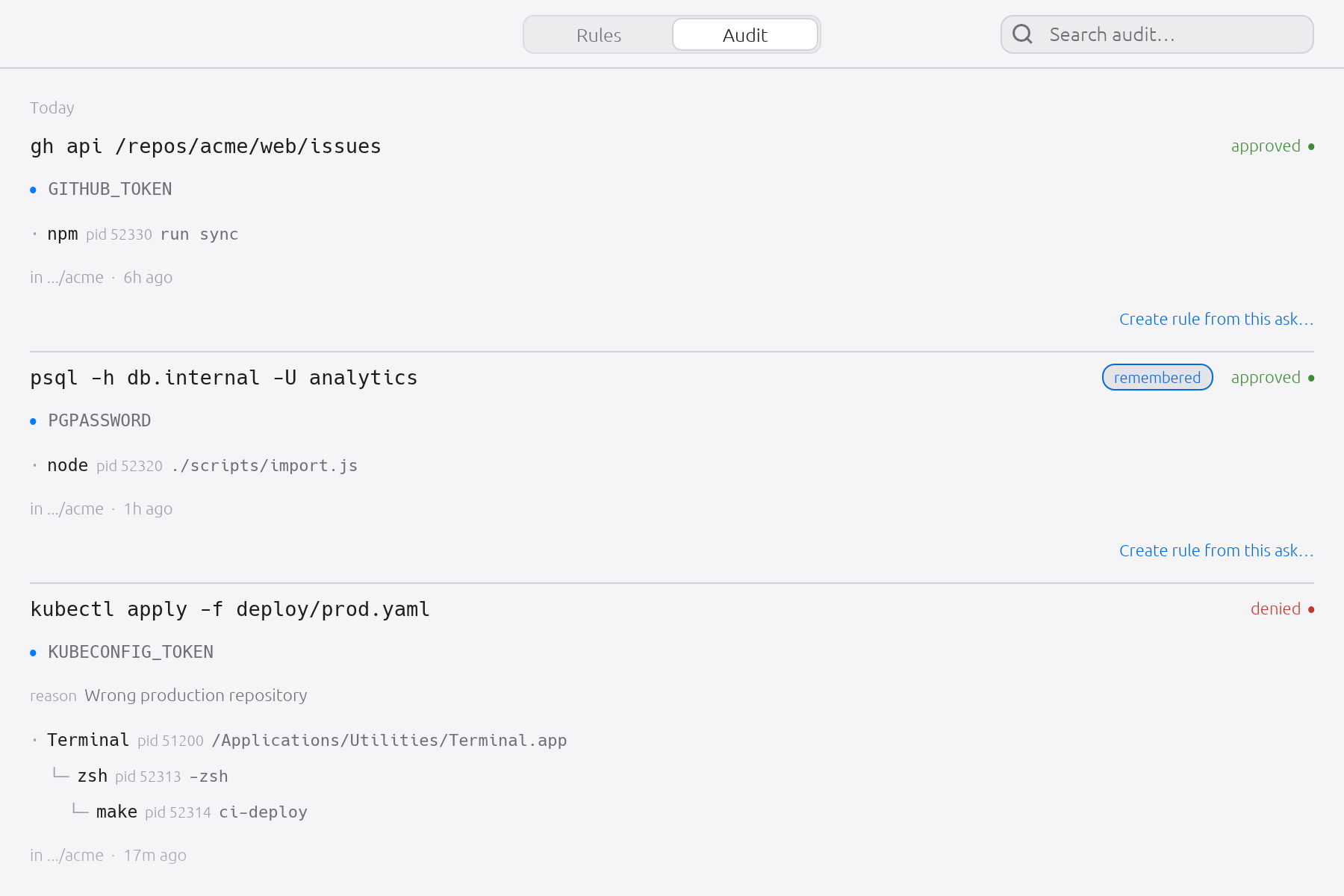Focus the Search audit input field

coord(1157,34)
